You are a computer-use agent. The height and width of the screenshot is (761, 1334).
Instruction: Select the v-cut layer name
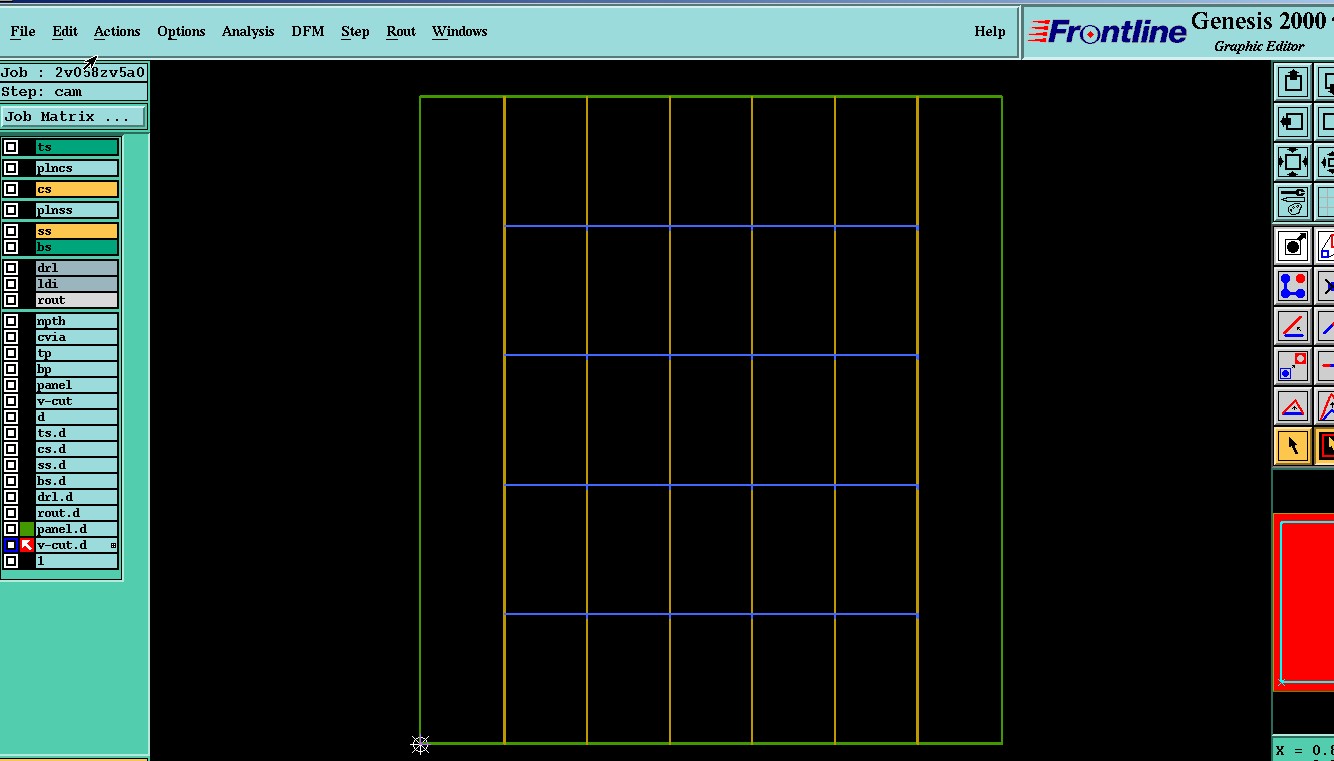pyautogui.click(x=77, y=401)
